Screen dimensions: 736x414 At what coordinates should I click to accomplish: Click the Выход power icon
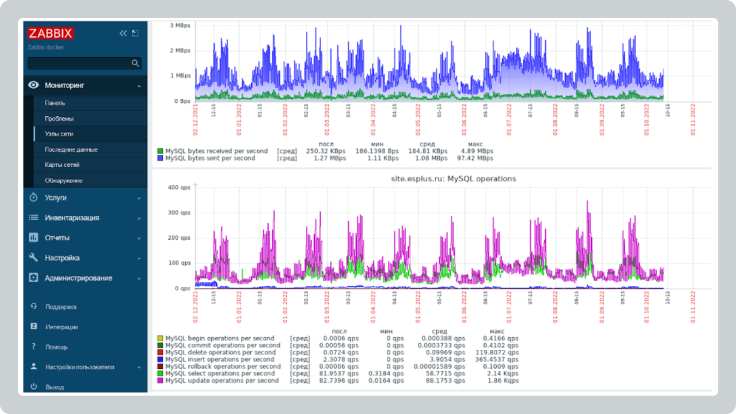coord(33,387)
